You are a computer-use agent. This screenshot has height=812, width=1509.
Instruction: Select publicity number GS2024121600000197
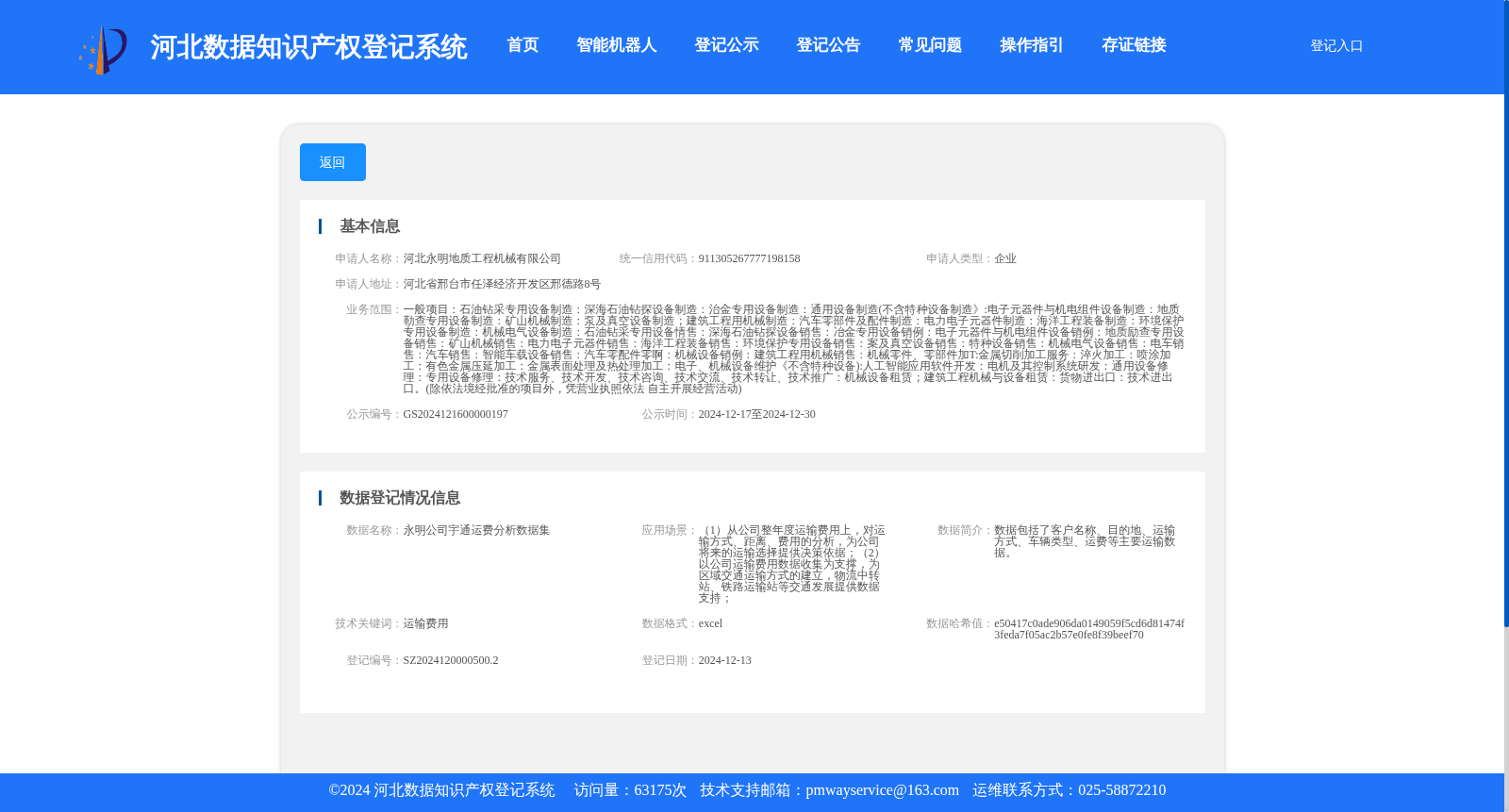click(x=456, y=414)
